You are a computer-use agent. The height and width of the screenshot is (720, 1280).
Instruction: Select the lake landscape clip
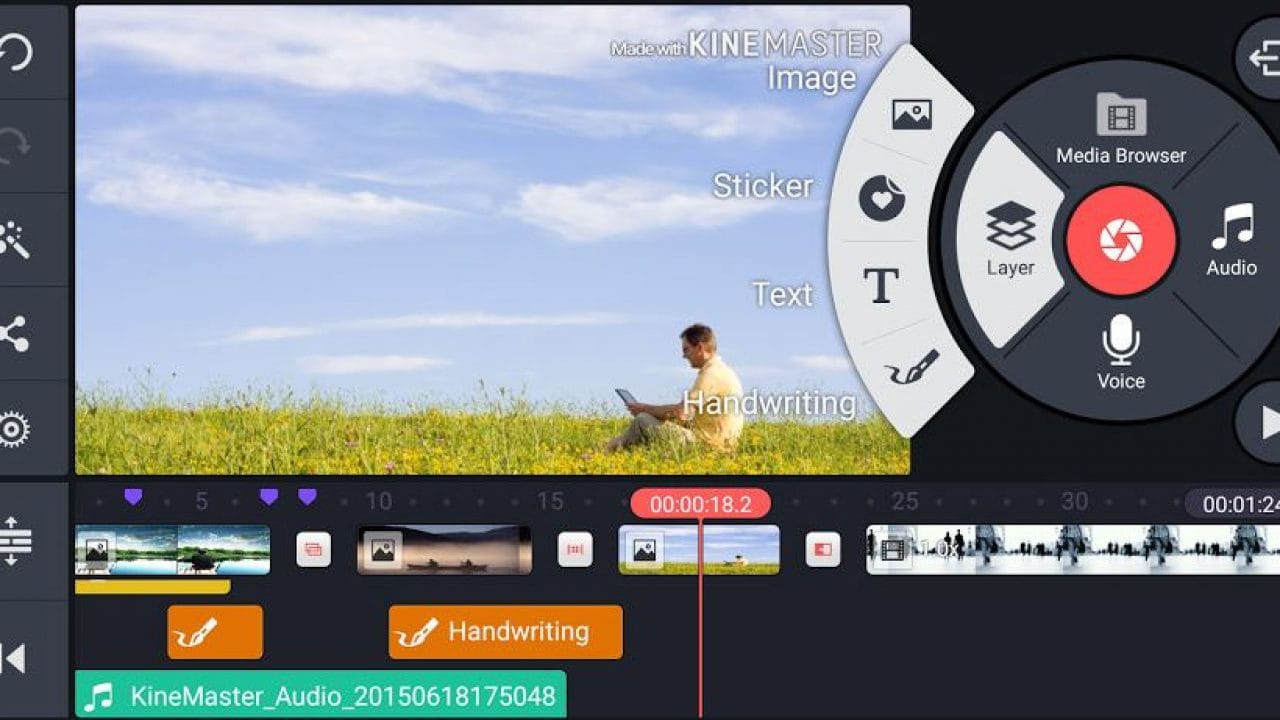click(173, 550)
